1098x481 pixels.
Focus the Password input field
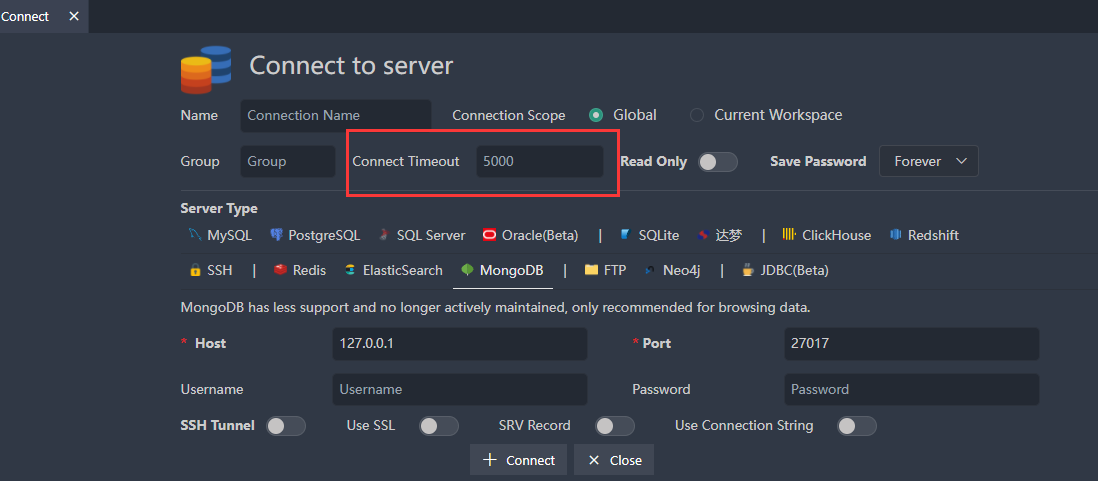pyautogui.click(x=912, y=389)
